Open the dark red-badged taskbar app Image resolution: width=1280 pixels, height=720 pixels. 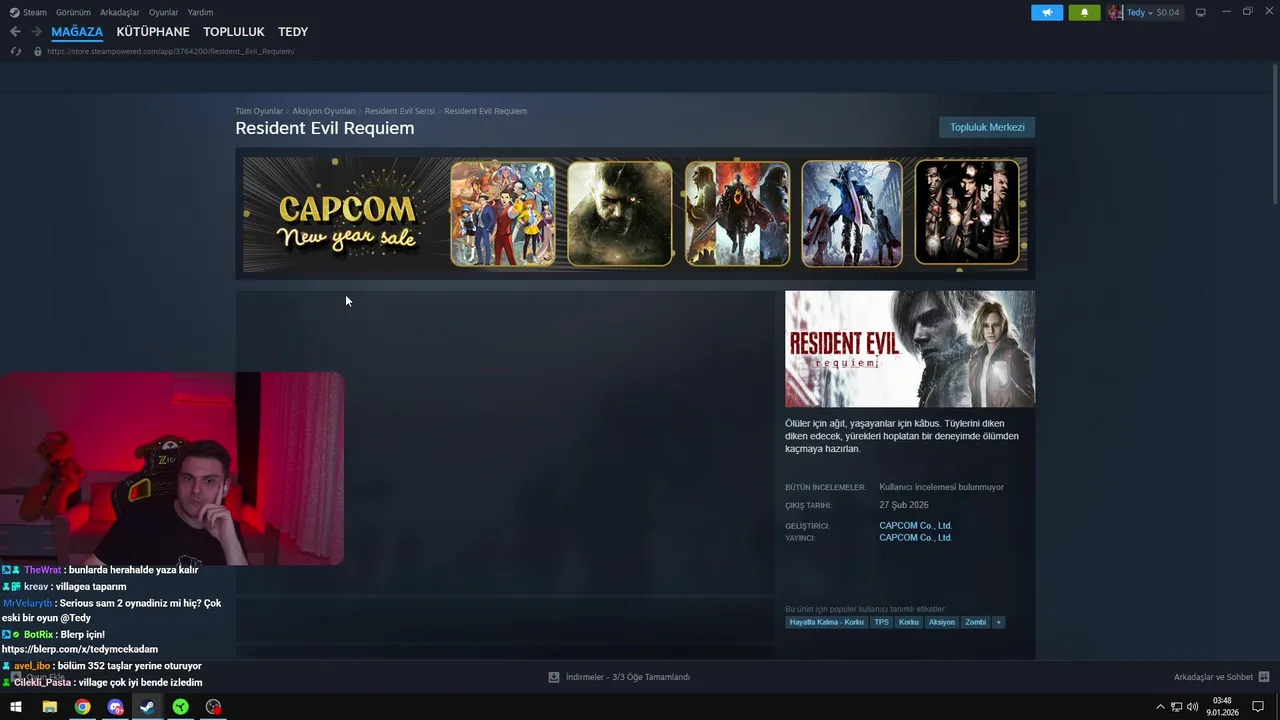pyautogui.click(x=213, y=707)
